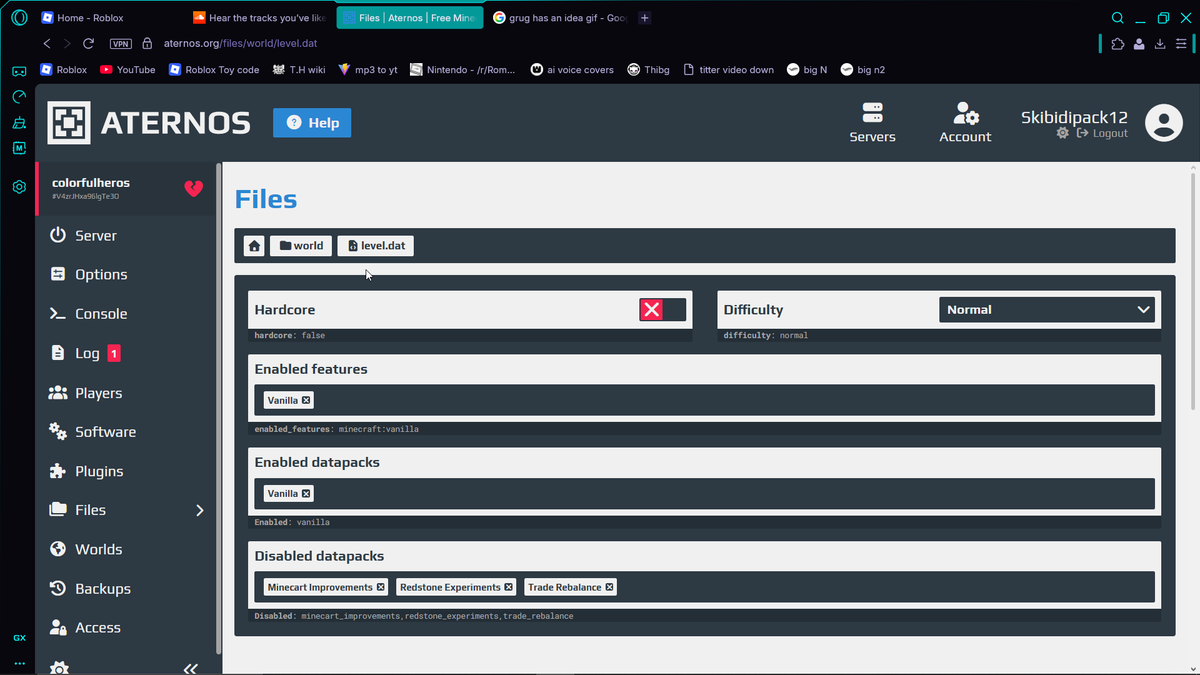
Task: Open the Easy Setup sliders icon
Action: pyautogui.click(x=1182, y=43)
